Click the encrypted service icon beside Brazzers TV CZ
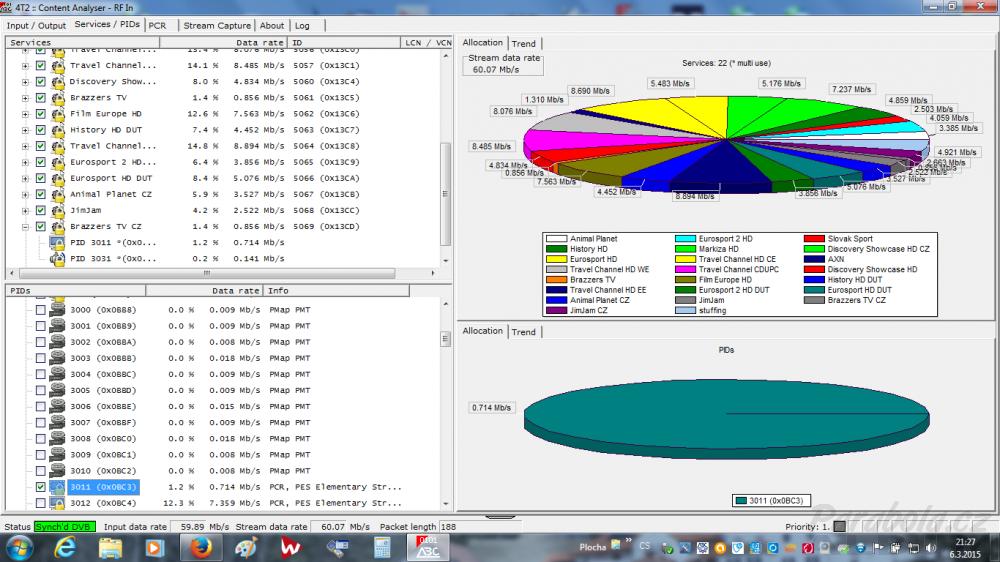 tap(58, 226)
